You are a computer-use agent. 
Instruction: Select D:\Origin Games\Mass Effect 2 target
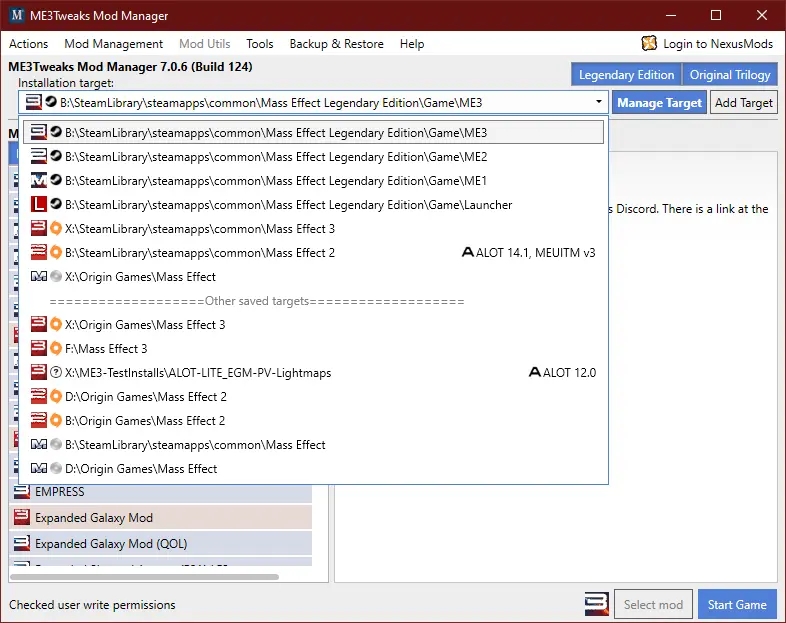(313, 397)
